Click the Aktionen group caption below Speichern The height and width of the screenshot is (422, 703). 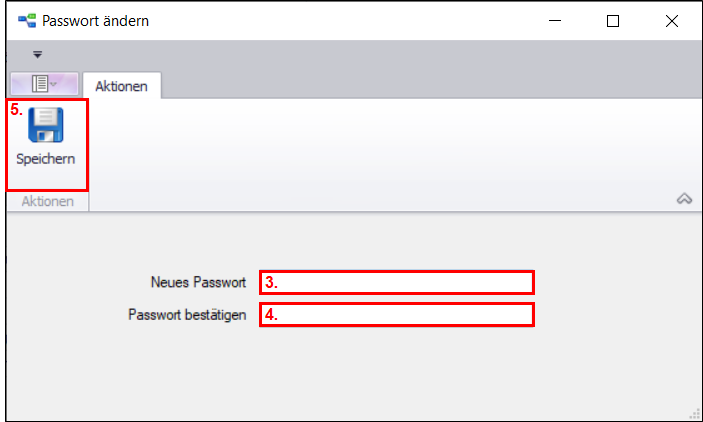click(x=48, y=202)
